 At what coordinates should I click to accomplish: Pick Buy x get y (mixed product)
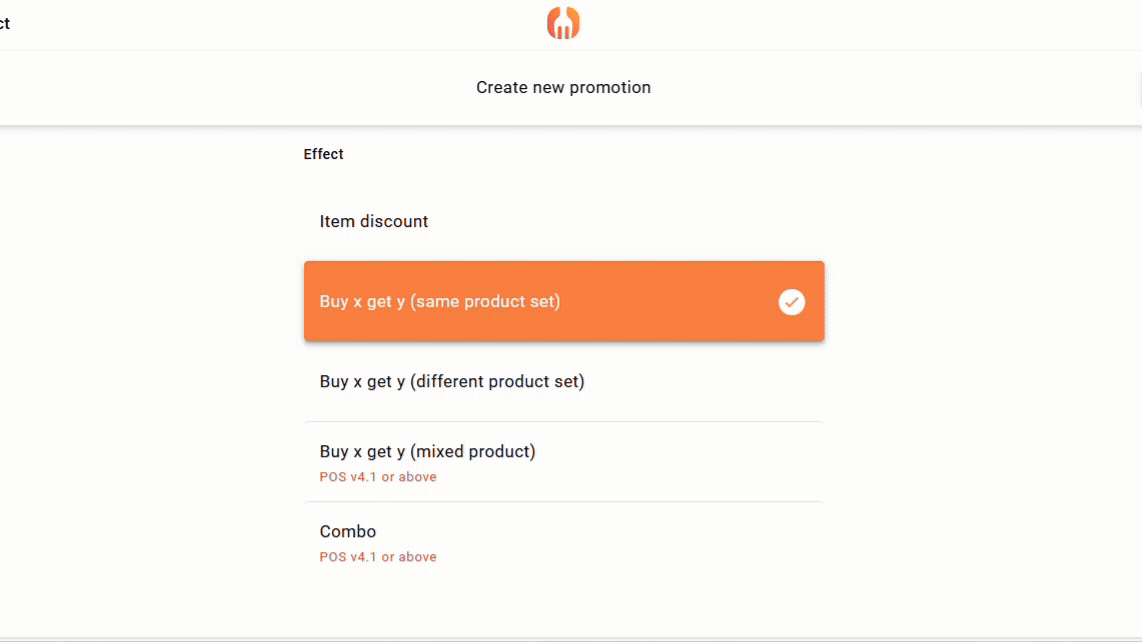[427, 451]
